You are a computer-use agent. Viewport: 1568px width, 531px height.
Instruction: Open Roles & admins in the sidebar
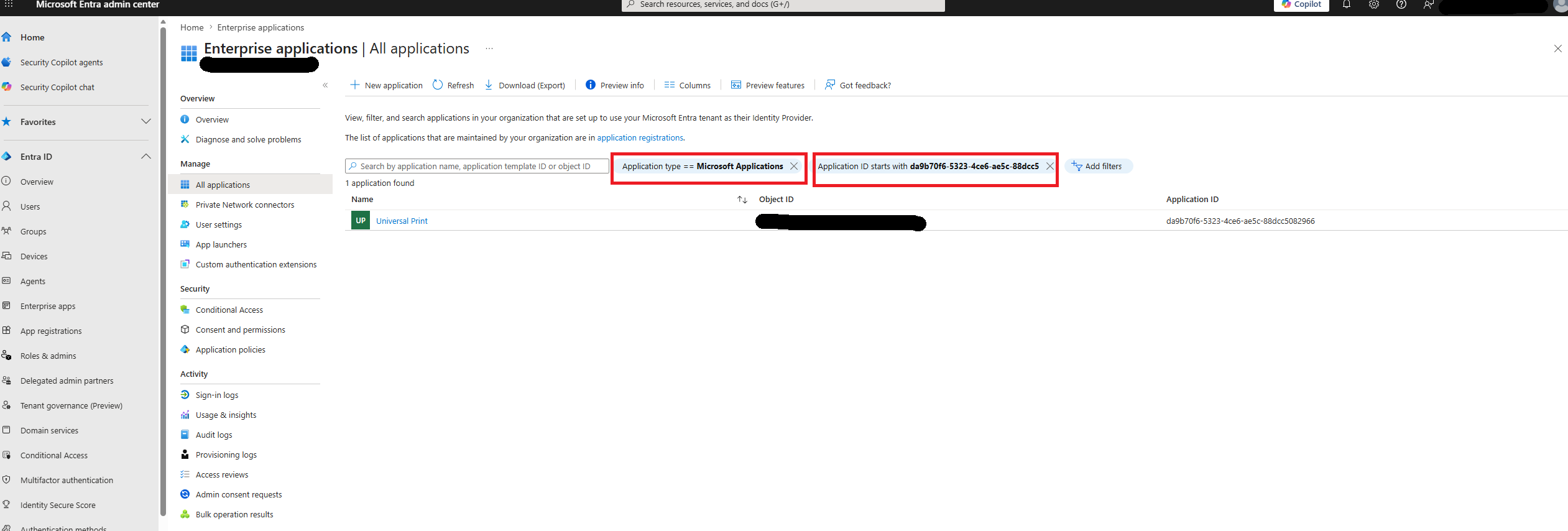(48, 356)
